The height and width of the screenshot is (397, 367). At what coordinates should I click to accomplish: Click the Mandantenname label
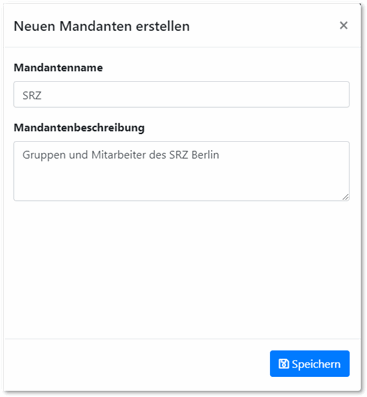[58, 68]
